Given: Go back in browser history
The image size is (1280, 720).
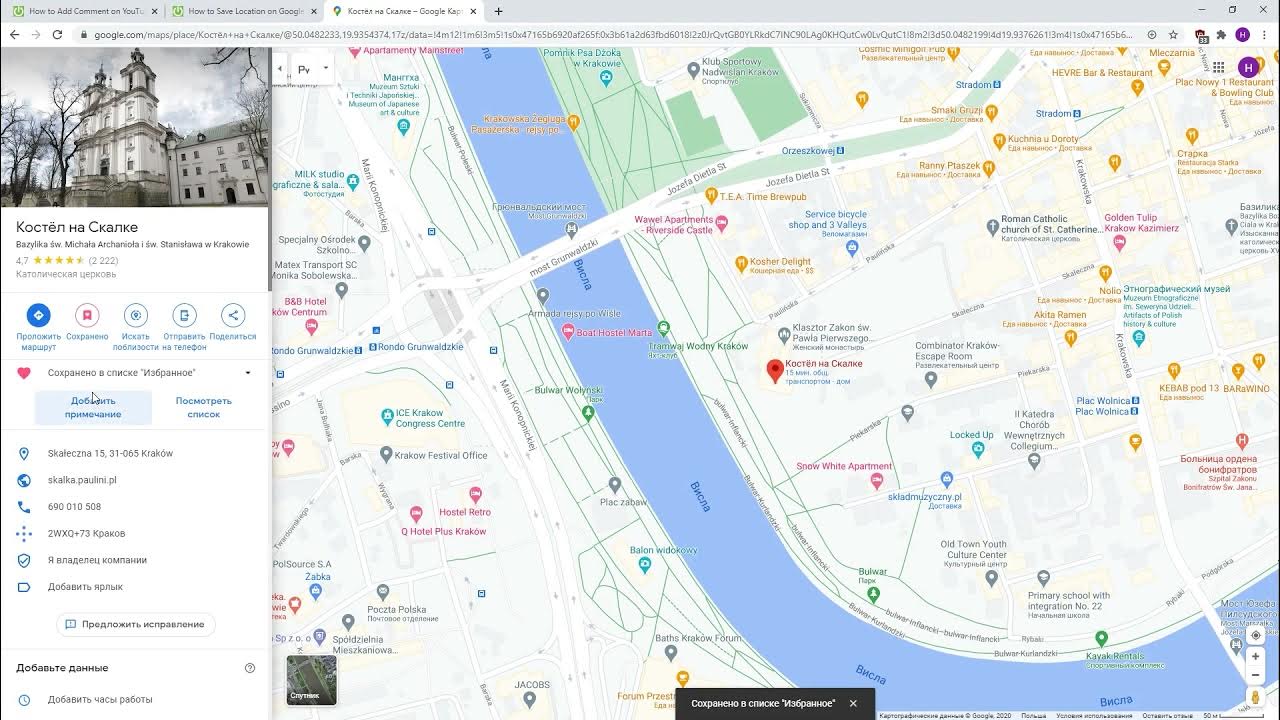Looking at the screenshot, I should coord(14,34).
